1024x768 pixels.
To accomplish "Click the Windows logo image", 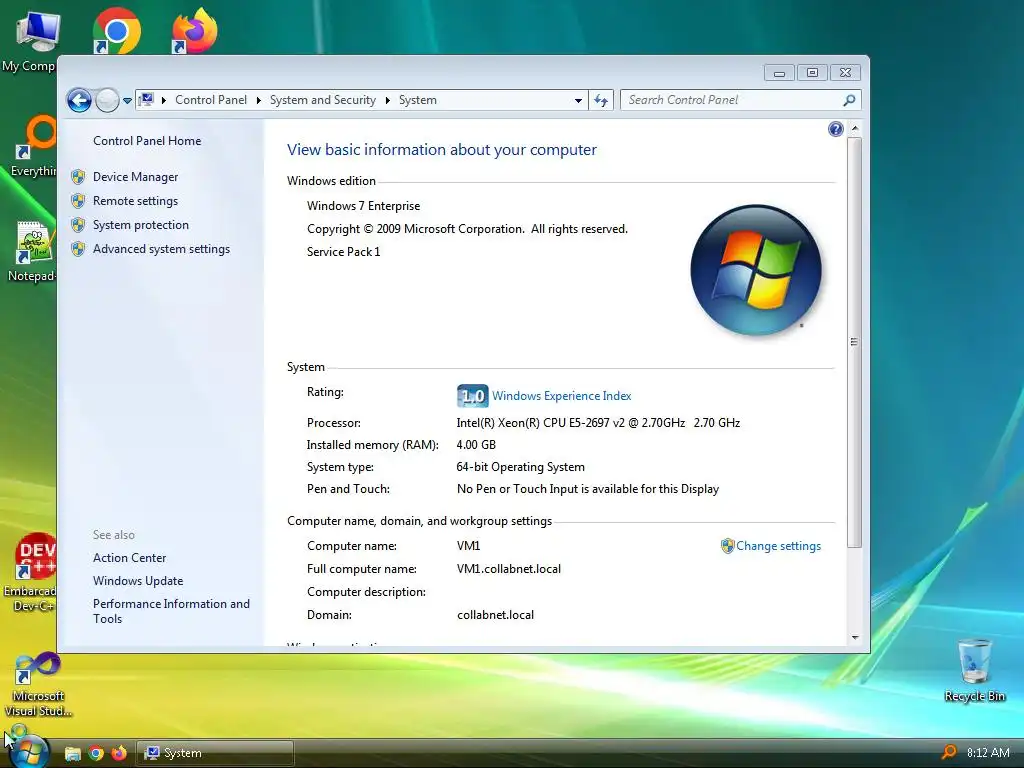I will point(756,270).
